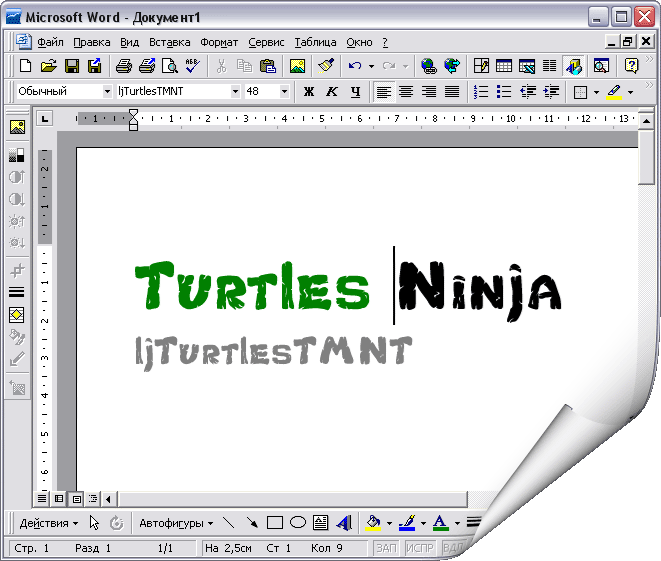This screenshot has width=661, height=561.
Task: Center align the text
Action: click(406, 91)
